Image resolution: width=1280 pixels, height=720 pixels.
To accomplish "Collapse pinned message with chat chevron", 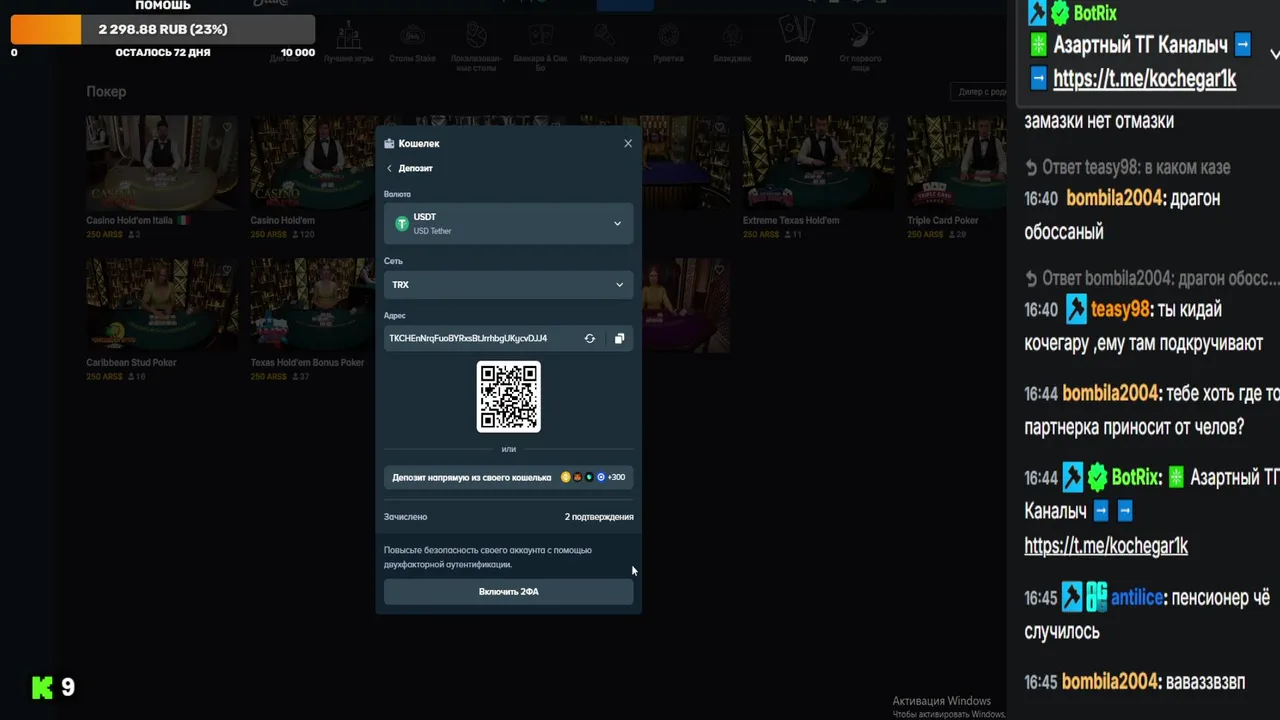I will pos(1274,53).
